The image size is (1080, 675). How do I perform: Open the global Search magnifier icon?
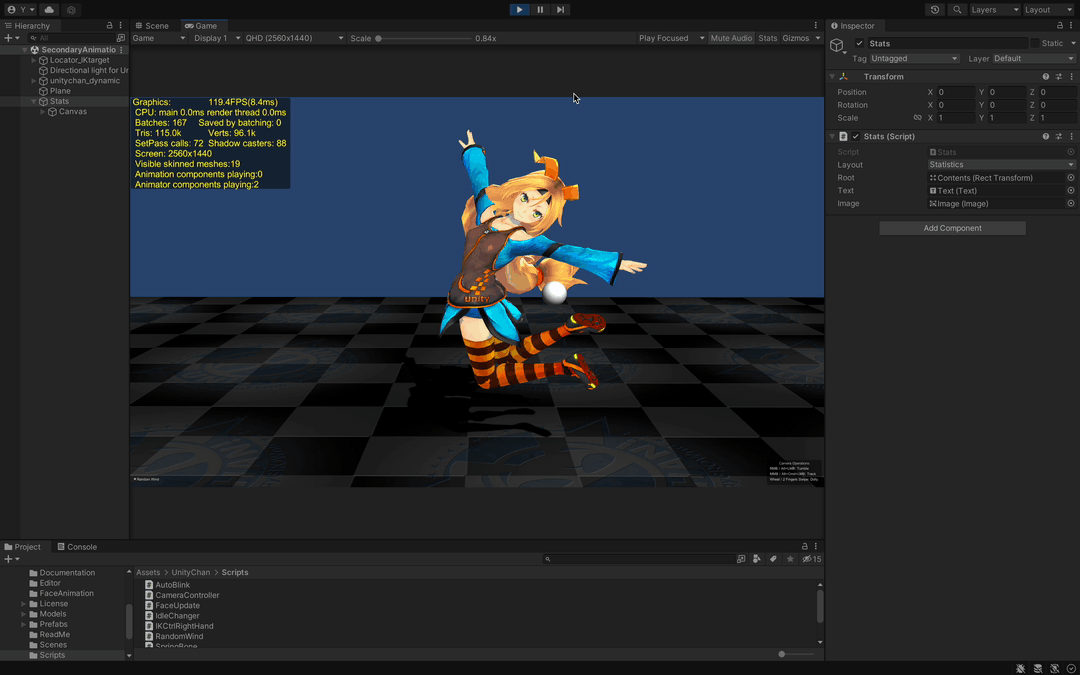(x=957, y=10)
